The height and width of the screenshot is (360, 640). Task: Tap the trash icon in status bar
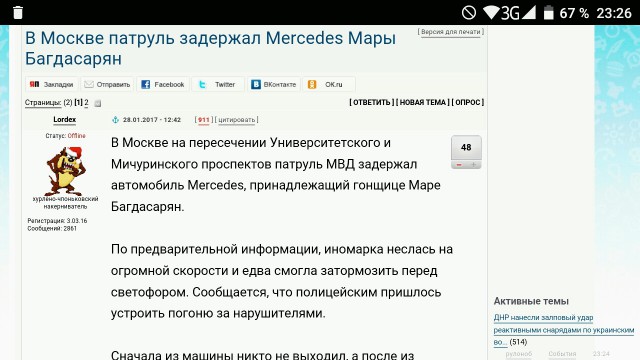tap(18, 13)
